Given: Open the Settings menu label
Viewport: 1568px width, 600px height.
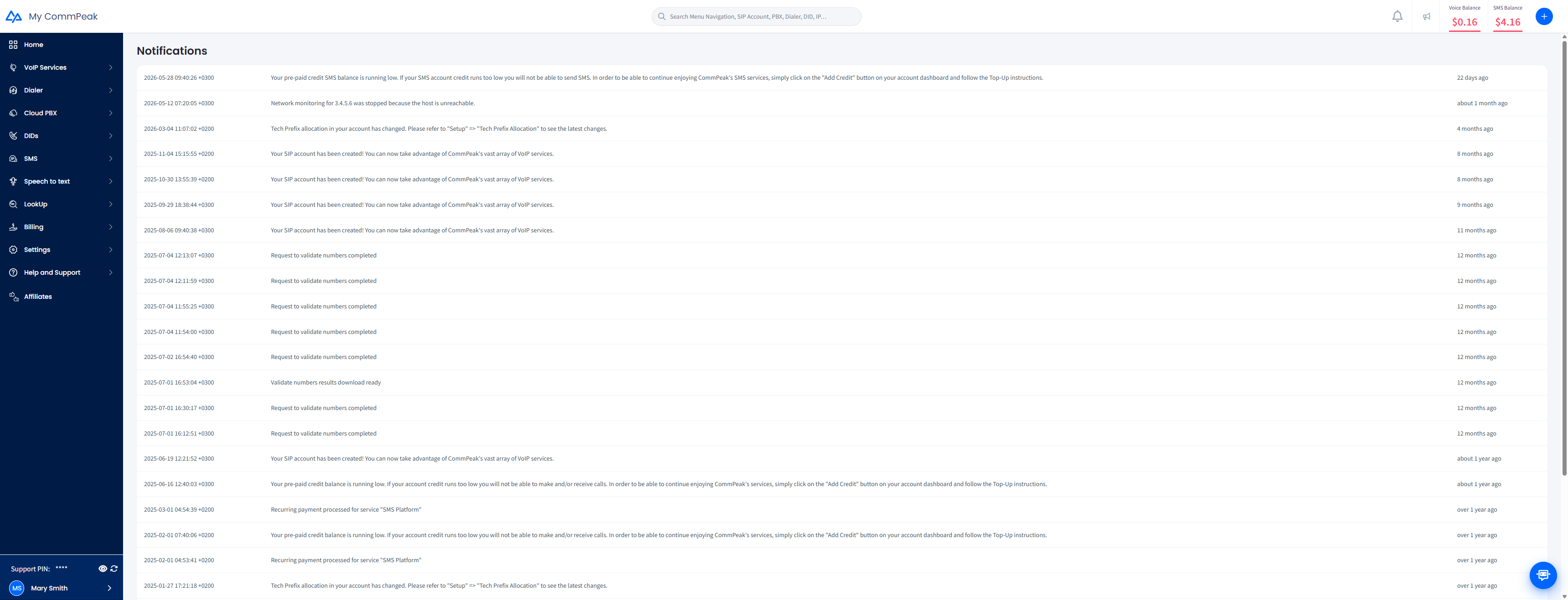Looking at the screenshot, I should (x=37, y=250).
